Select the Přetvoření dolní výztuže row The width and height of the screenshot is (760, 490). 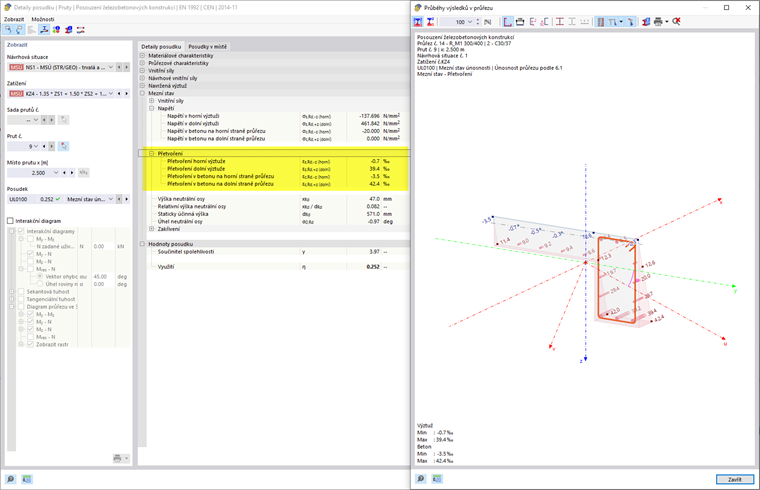tap(277, 169)
